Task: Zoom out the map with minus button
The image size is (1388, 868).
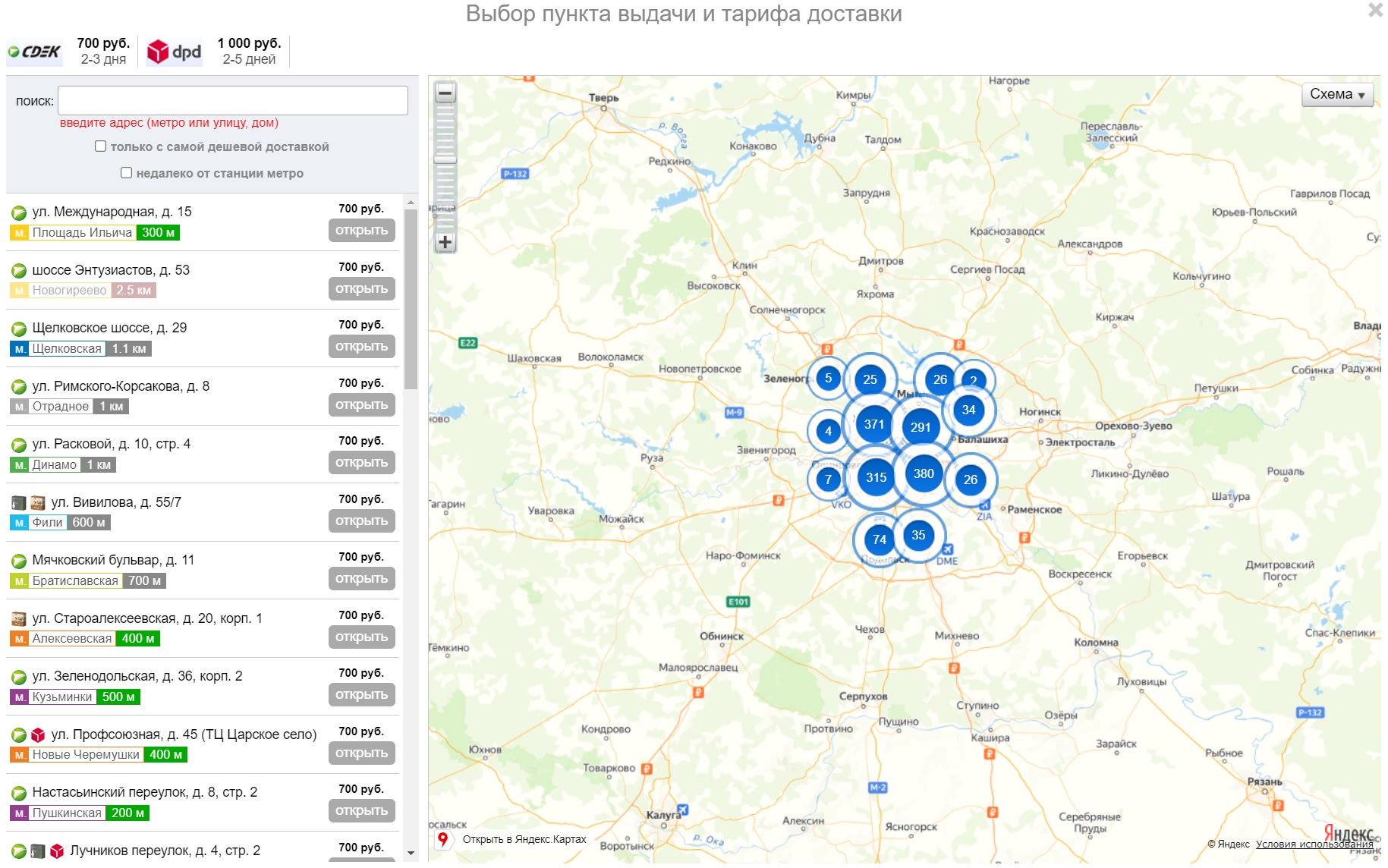Action: [445, 93]
